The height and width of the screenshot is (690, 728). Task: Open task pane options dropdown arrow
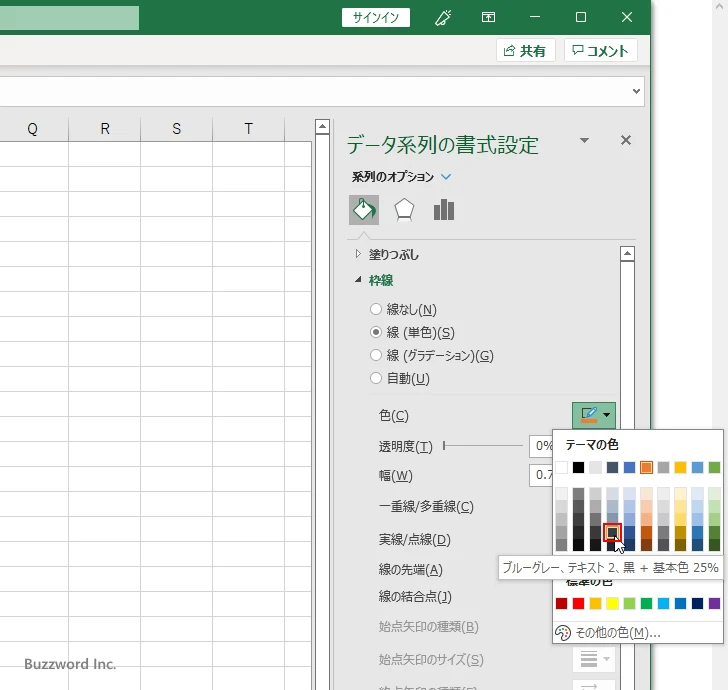(x=585, y=140)
